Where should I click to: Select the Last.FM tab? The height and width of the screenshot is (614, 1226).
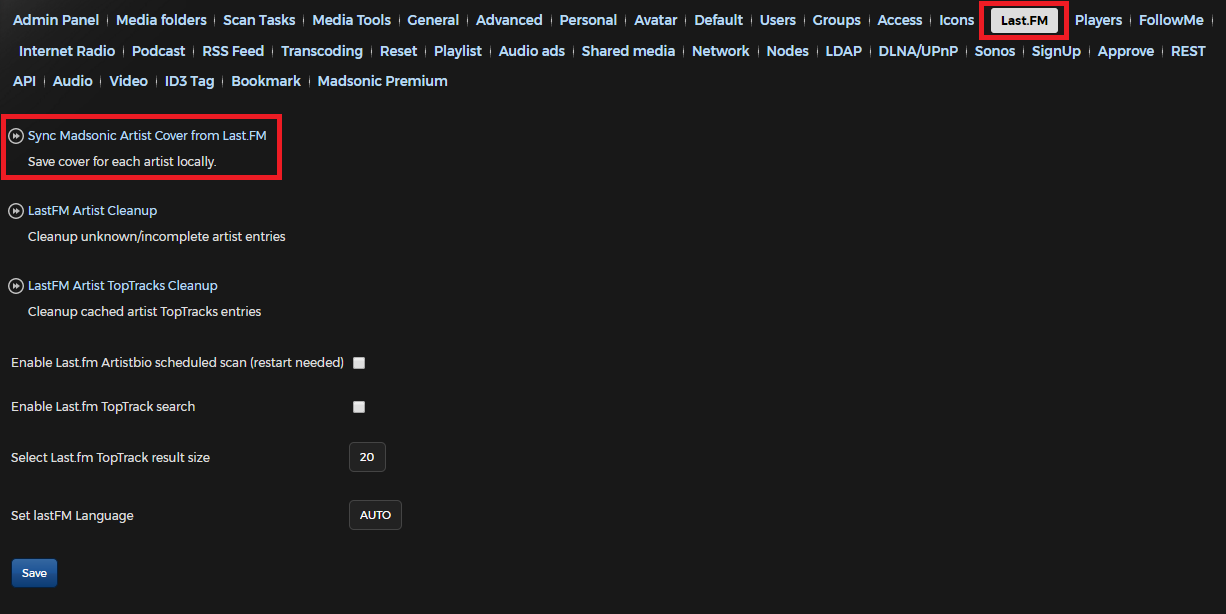pyautogui.click(x=1024, y=20)
